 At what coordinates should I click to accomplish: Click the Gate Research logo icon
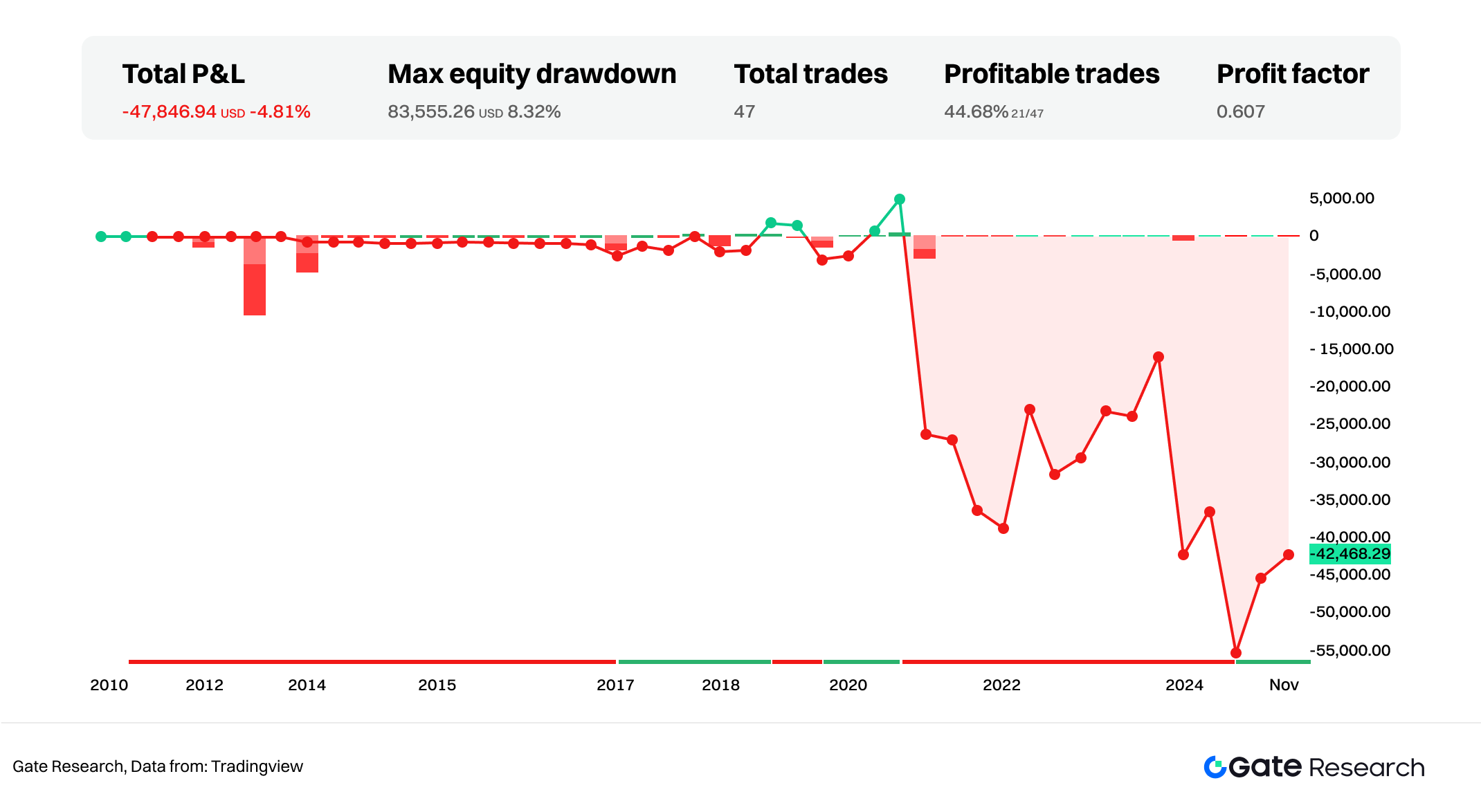click(1215, 767)
